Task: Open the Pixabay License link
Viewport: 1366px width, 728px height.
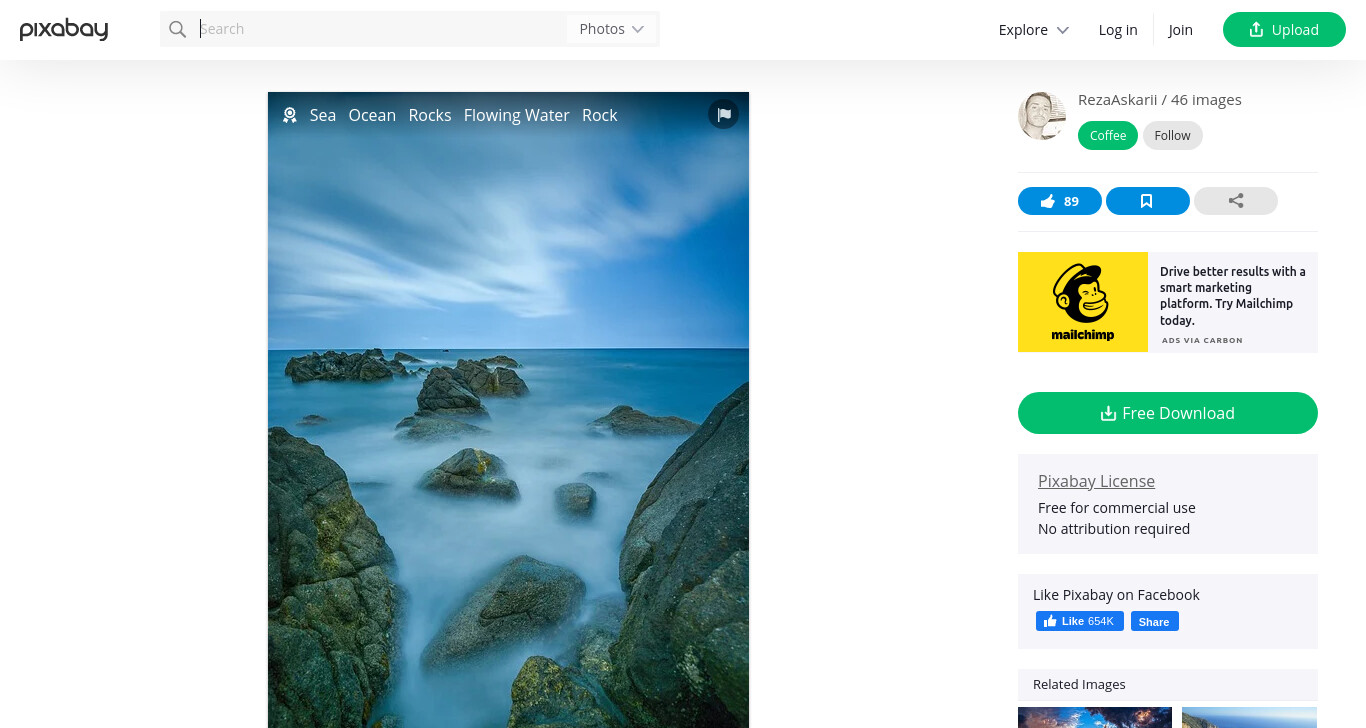Action: click(x=1096, y=481)
